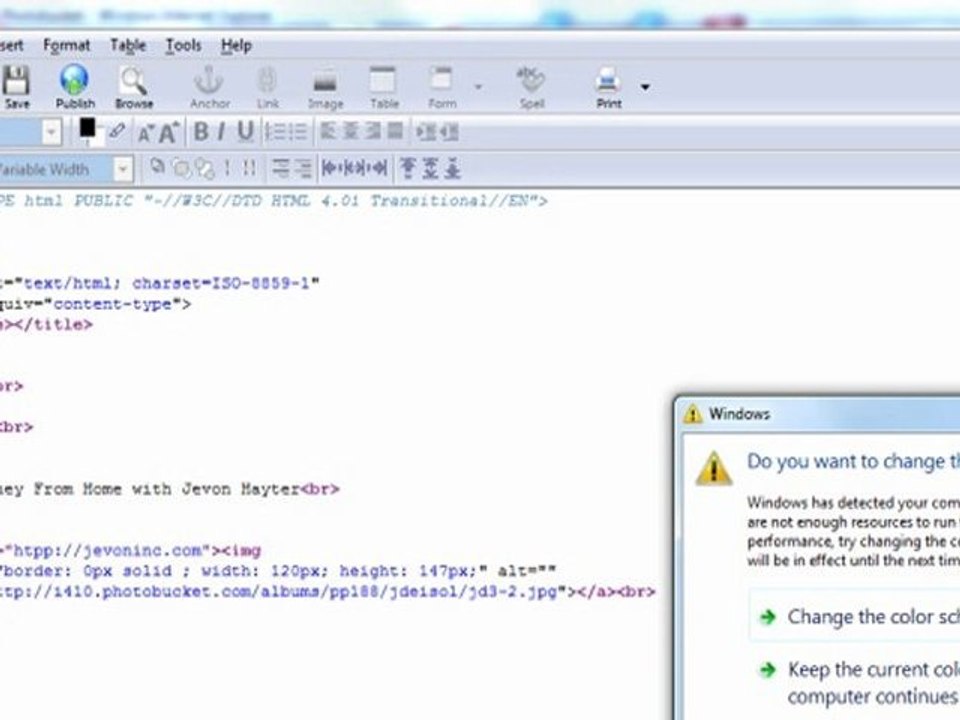This screenshot has width=960, height=720.
Task: Open Browse magnifier preview icon
Action: click(133, 81)
